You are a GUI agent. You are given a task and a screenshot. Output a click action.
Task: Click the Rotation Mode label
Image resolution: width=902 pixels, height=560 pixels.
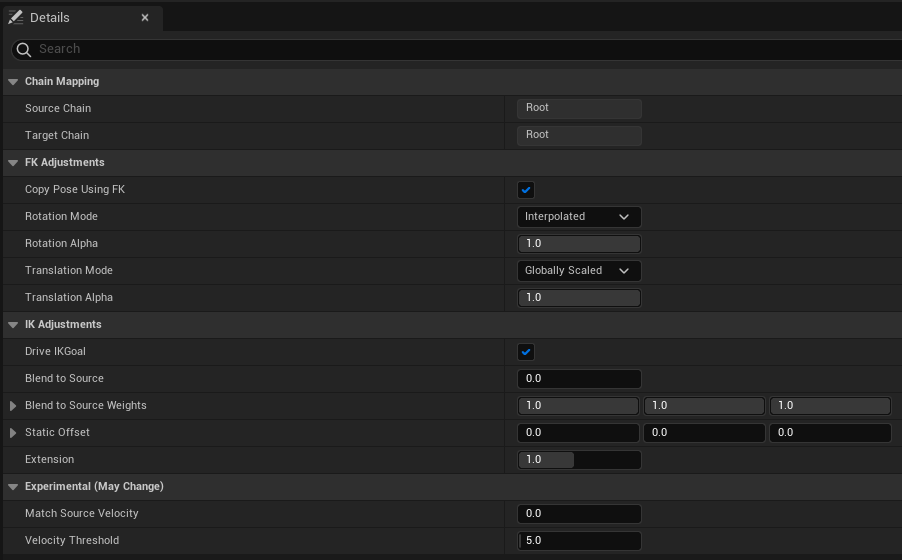[x=61, y=216]
